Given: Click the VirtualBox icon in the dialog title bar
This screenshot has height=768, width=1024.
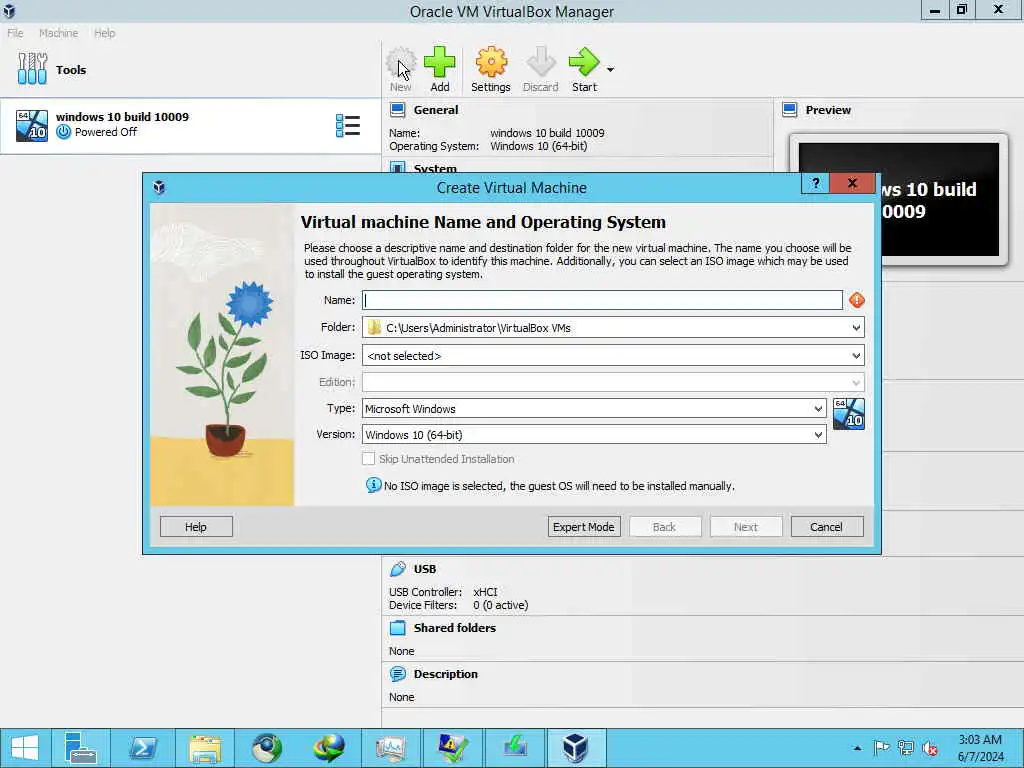Looking at the screenshot, I should [159, 188].
